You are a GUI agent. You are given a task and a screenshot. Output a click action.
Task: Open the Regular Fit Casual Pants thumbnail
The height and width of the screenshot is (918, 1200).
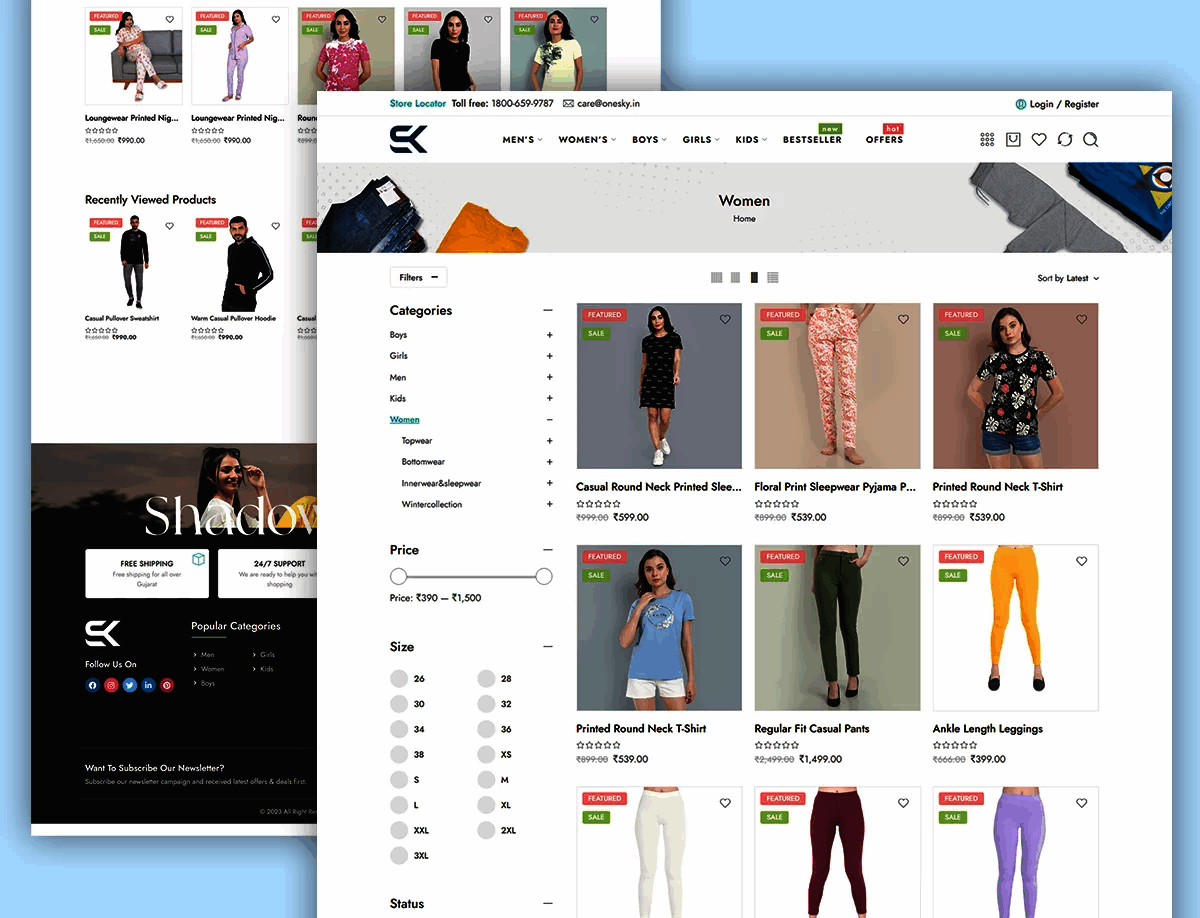point(837,628)
